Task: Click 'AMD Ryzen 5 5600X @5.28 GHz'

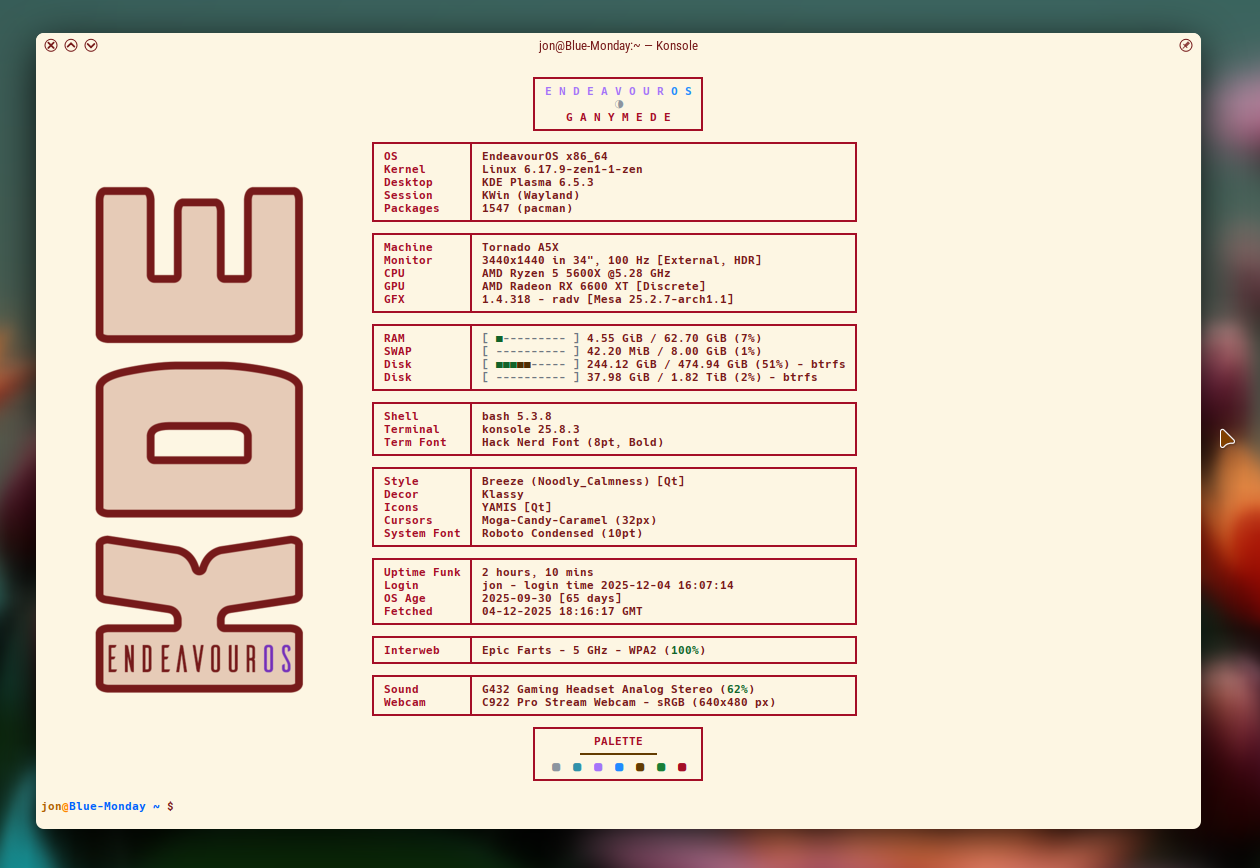Action: 576,274
